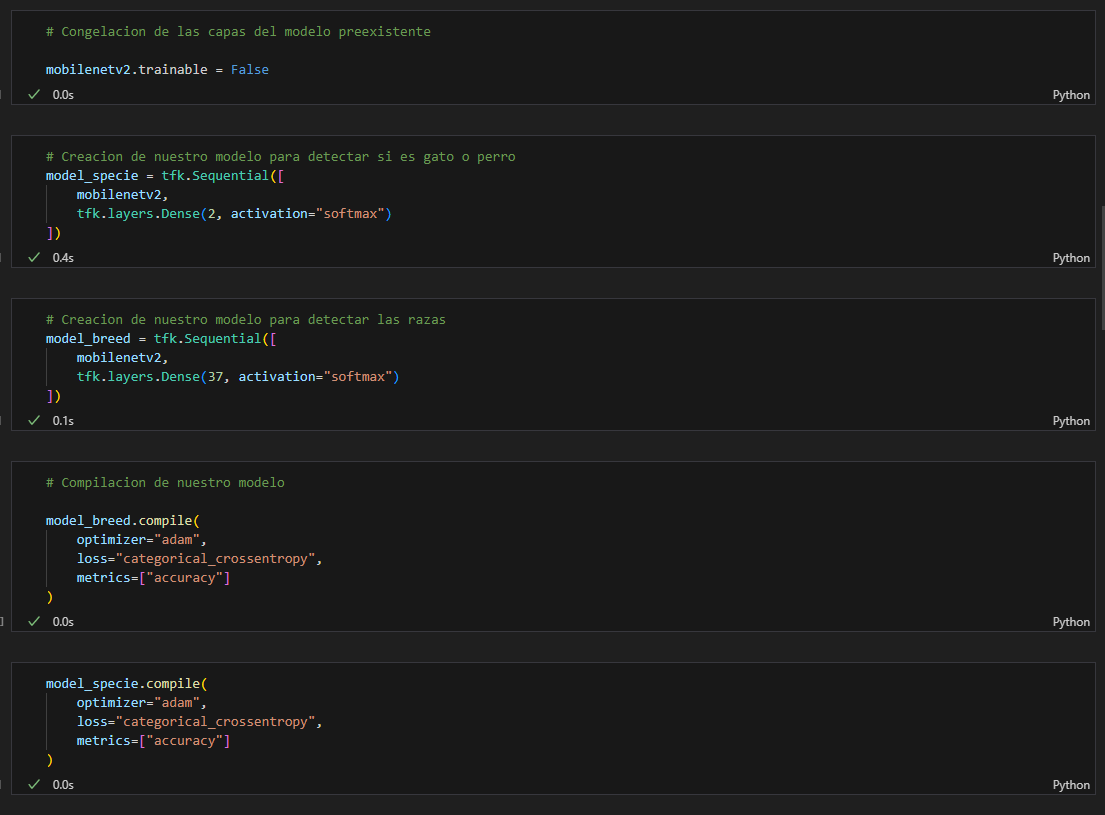Place the cursor on the mobilenetv2.trainable = False line

[x=157, y=70]
